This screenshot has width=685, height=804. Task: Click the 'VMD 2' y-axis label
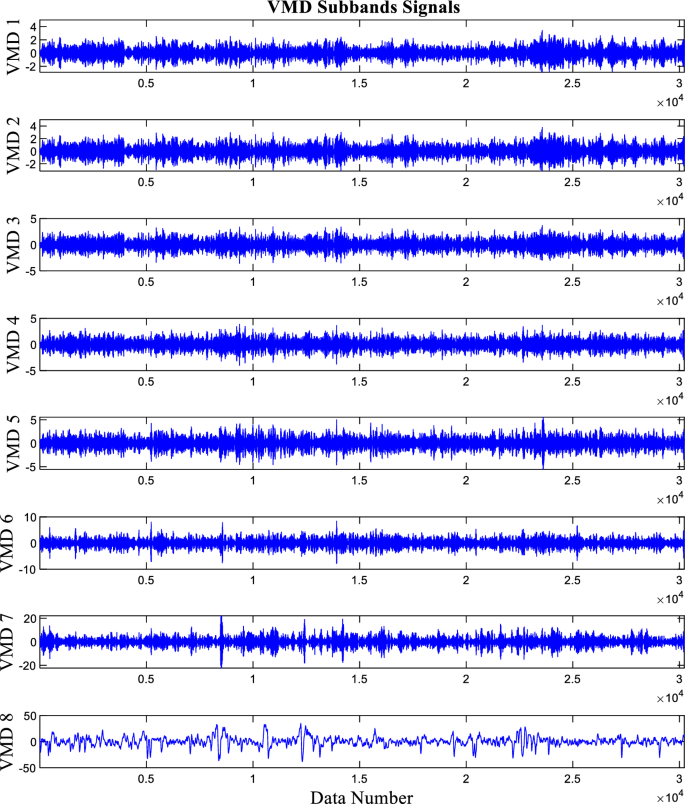(13, 146)
